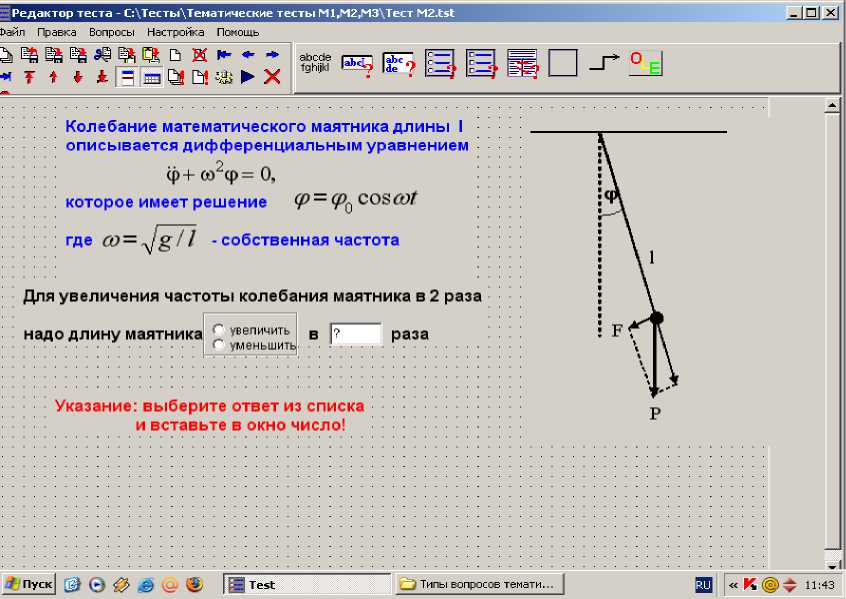Click the RU language indicator

(x=703, y=584)
